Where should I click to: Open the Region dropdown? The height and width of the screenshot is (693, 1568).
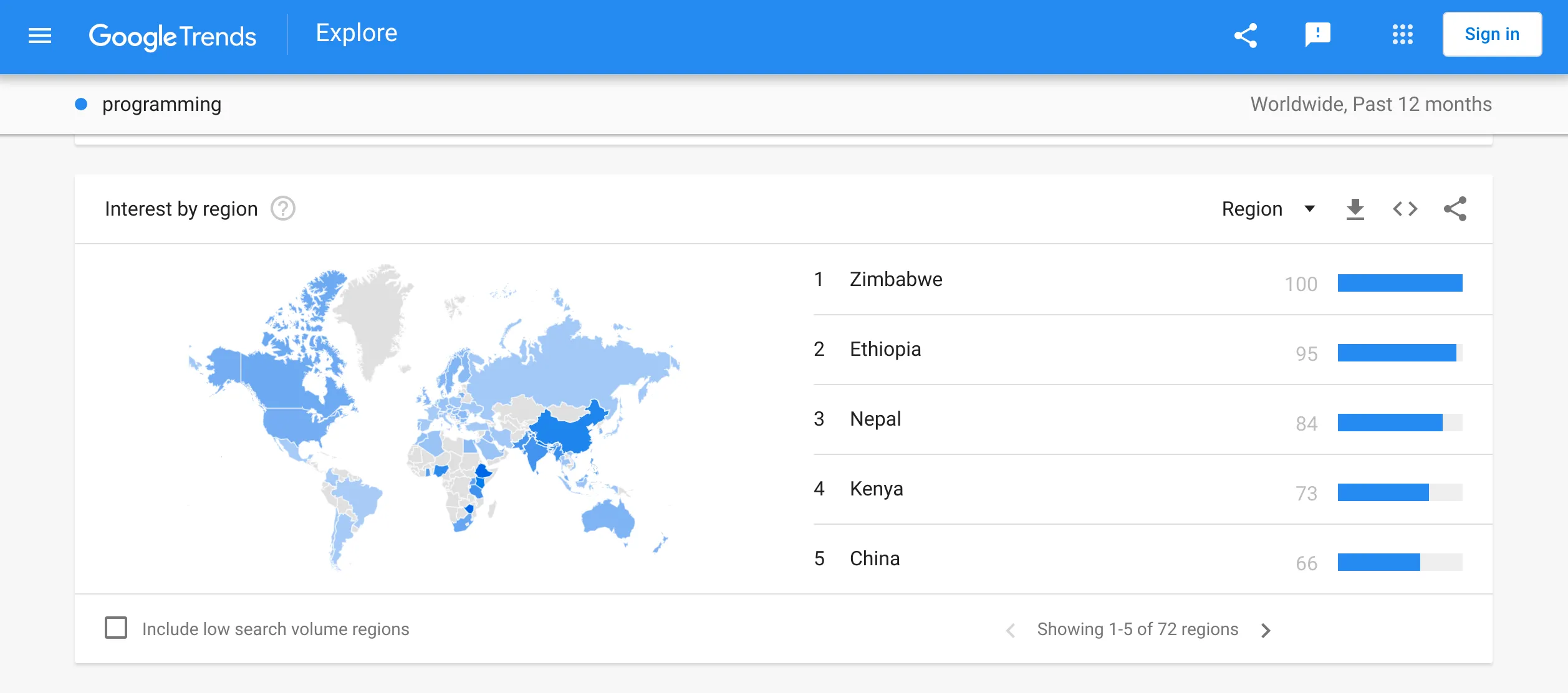[1268, 209]
